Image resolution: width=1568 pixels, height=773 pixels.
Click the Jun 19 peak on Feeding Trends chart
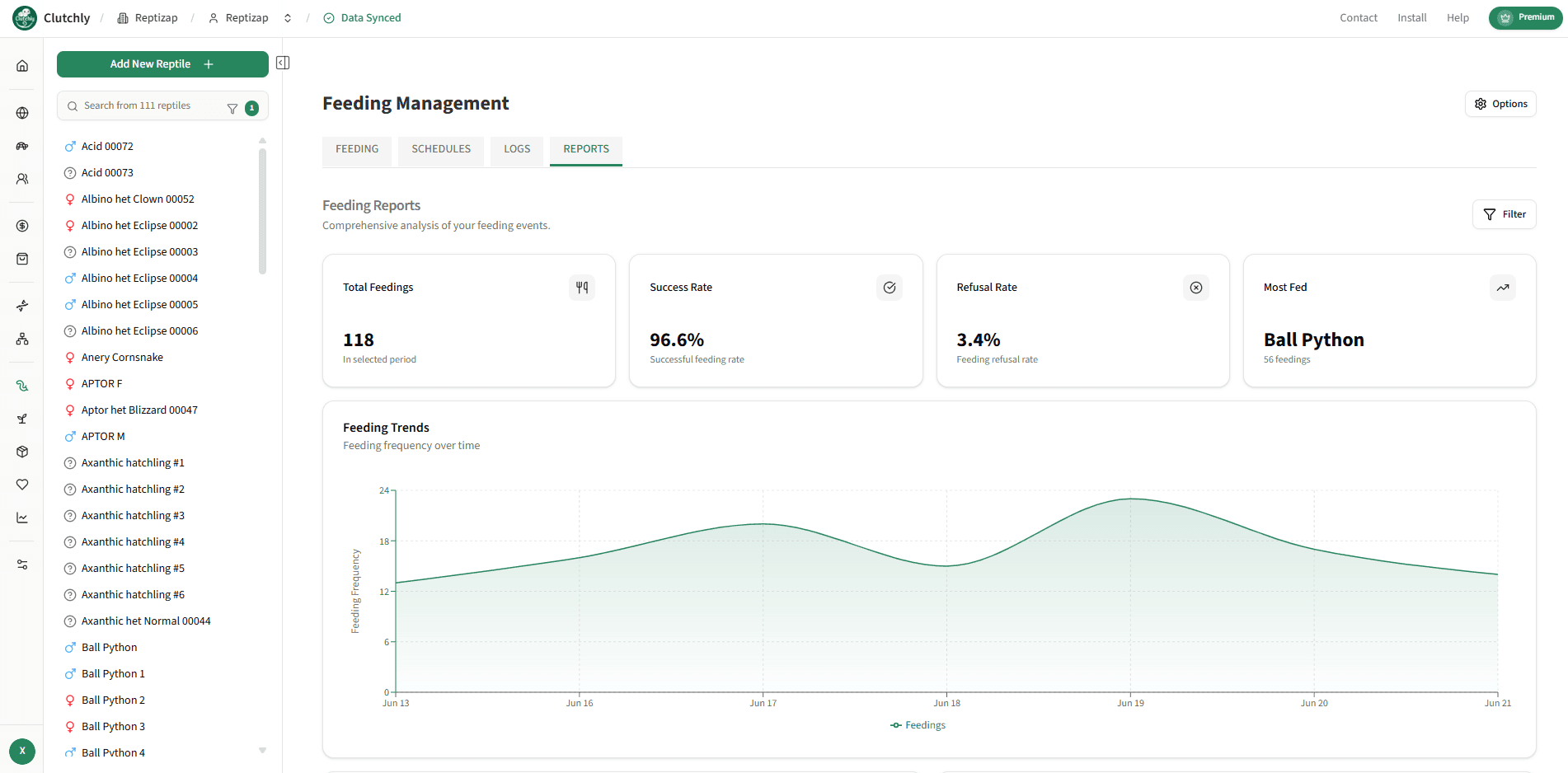click(x=1131, y=499)
